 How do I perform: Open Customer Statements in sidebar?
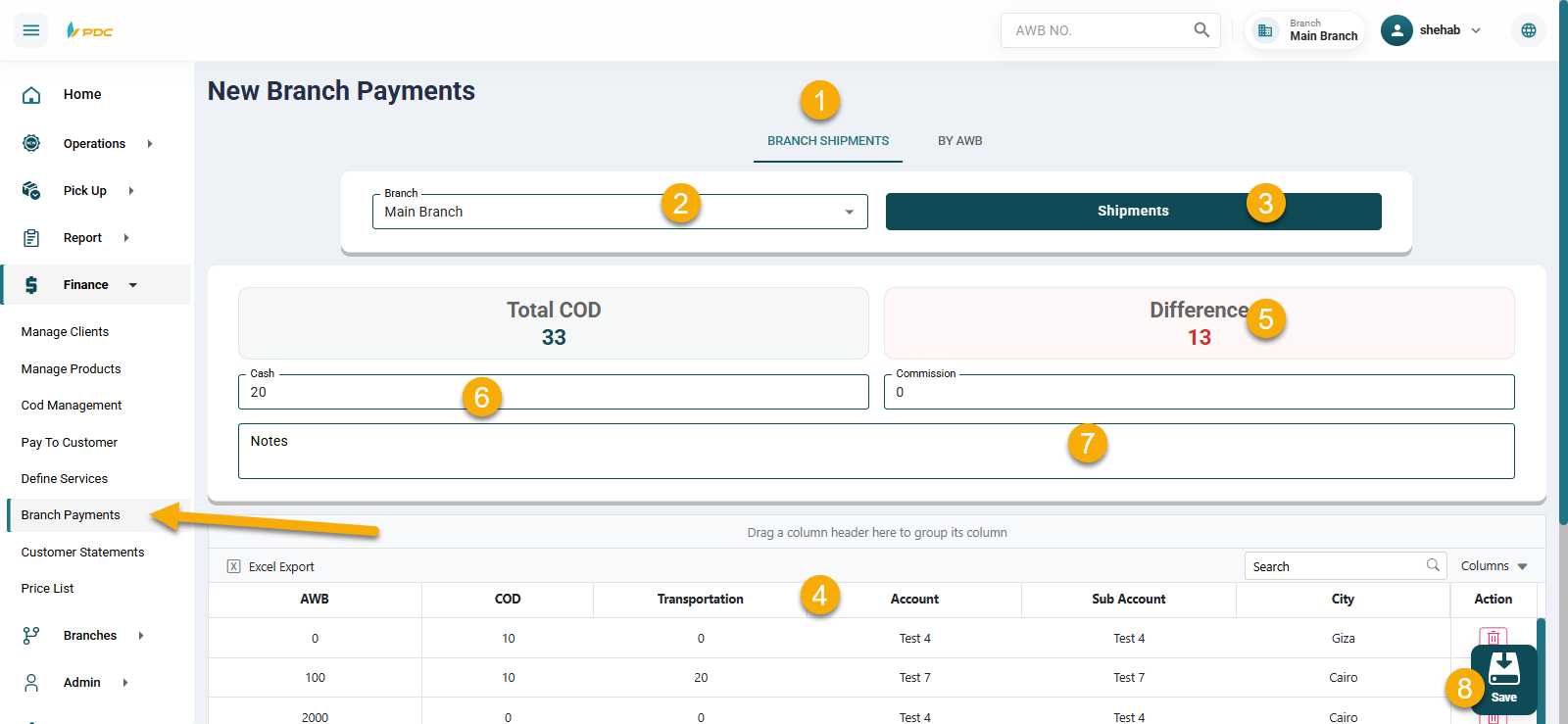(x=82, y=553)
